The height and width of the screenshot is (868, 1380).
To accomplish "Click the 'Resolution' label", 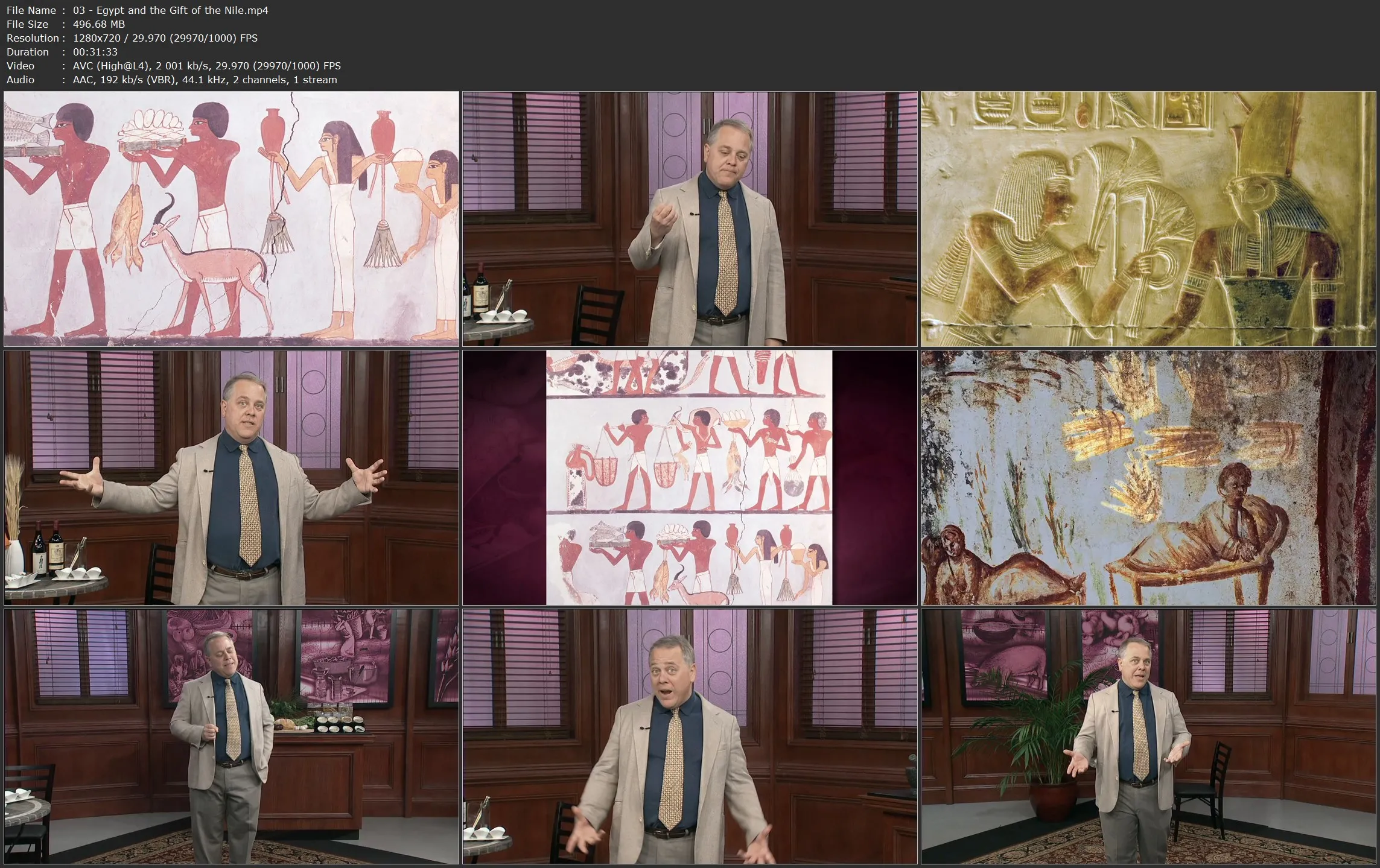I will (33, 38).
